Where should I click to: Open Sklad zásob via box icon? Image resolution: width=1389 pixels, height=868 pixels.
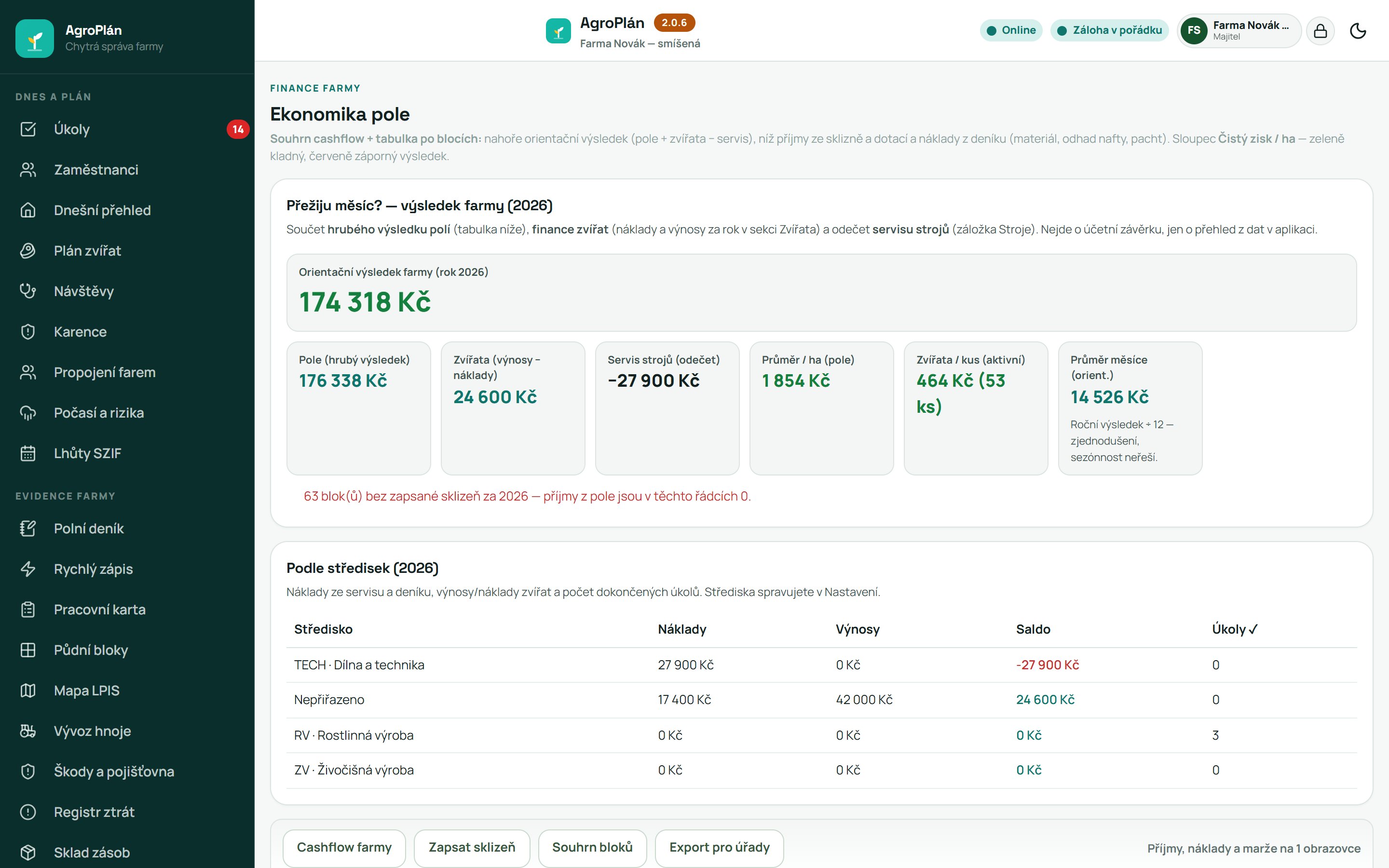click(27, 853)
